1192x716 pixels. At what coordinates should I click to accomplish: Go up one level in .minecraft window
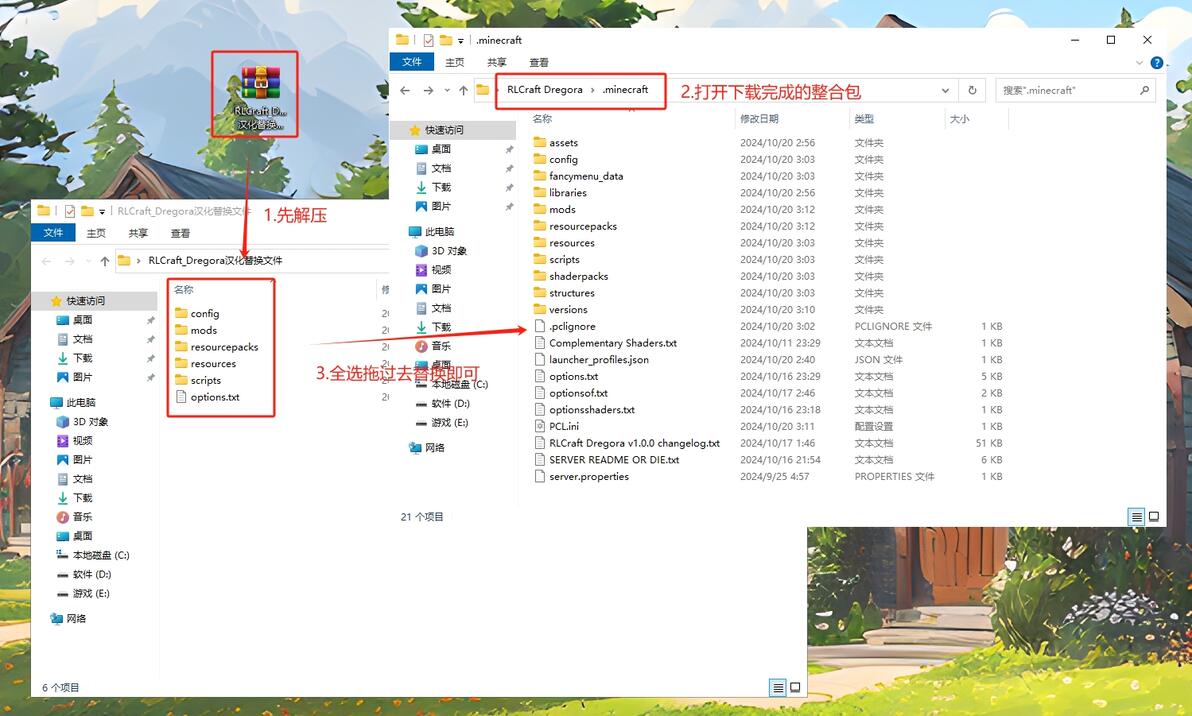464,90
